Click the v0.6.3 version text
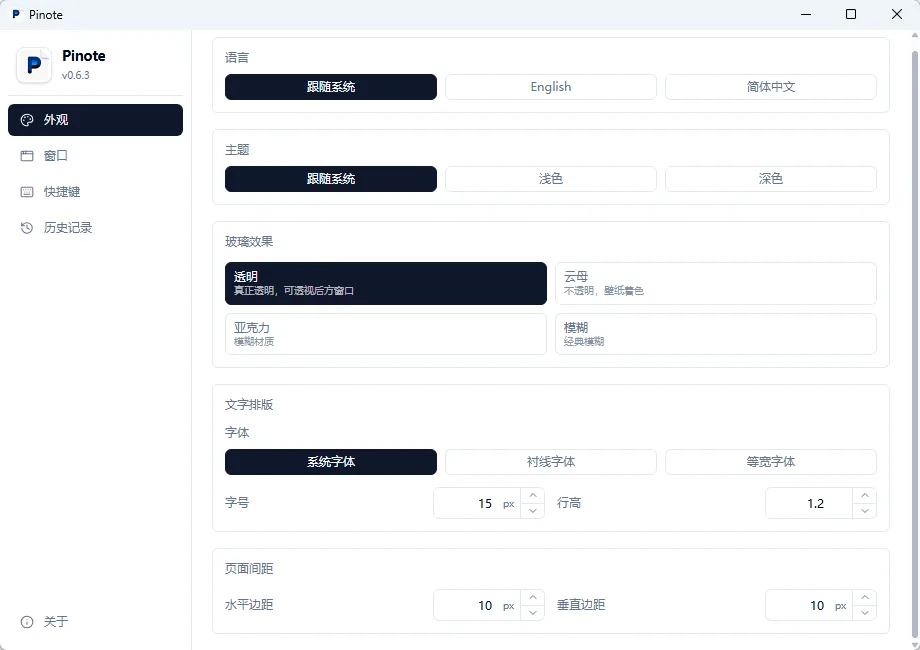This screenshot has width=920, height=650. pos(76,75)
